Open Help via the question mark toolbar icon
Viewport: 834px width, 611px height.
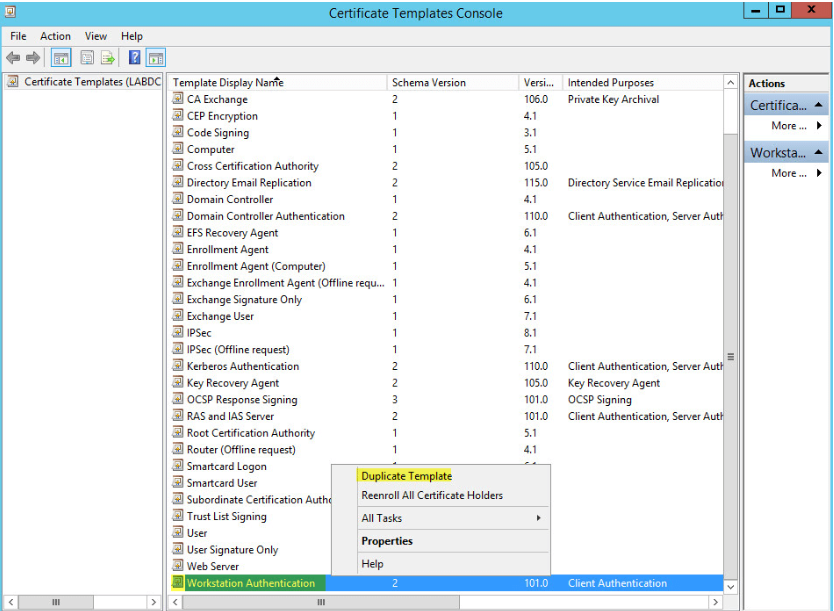132,57
